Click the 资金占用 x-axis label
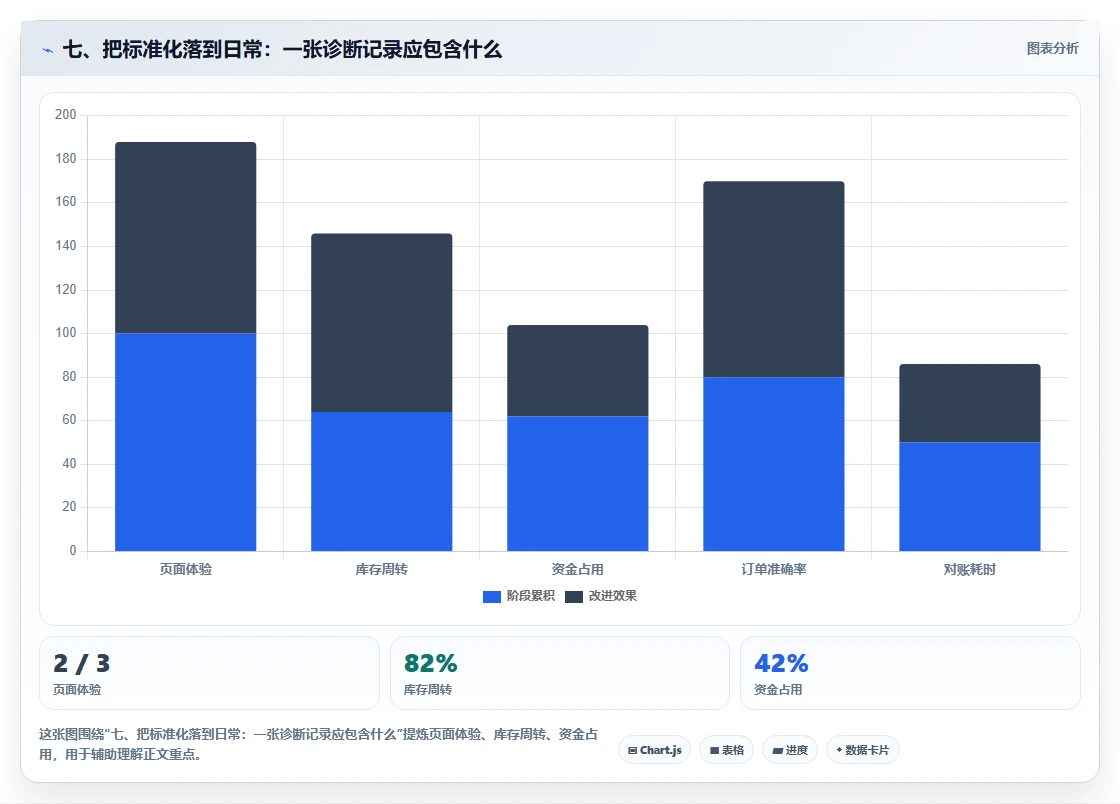The height and width of the screenshot is (804, 1120). pos(578,569)
